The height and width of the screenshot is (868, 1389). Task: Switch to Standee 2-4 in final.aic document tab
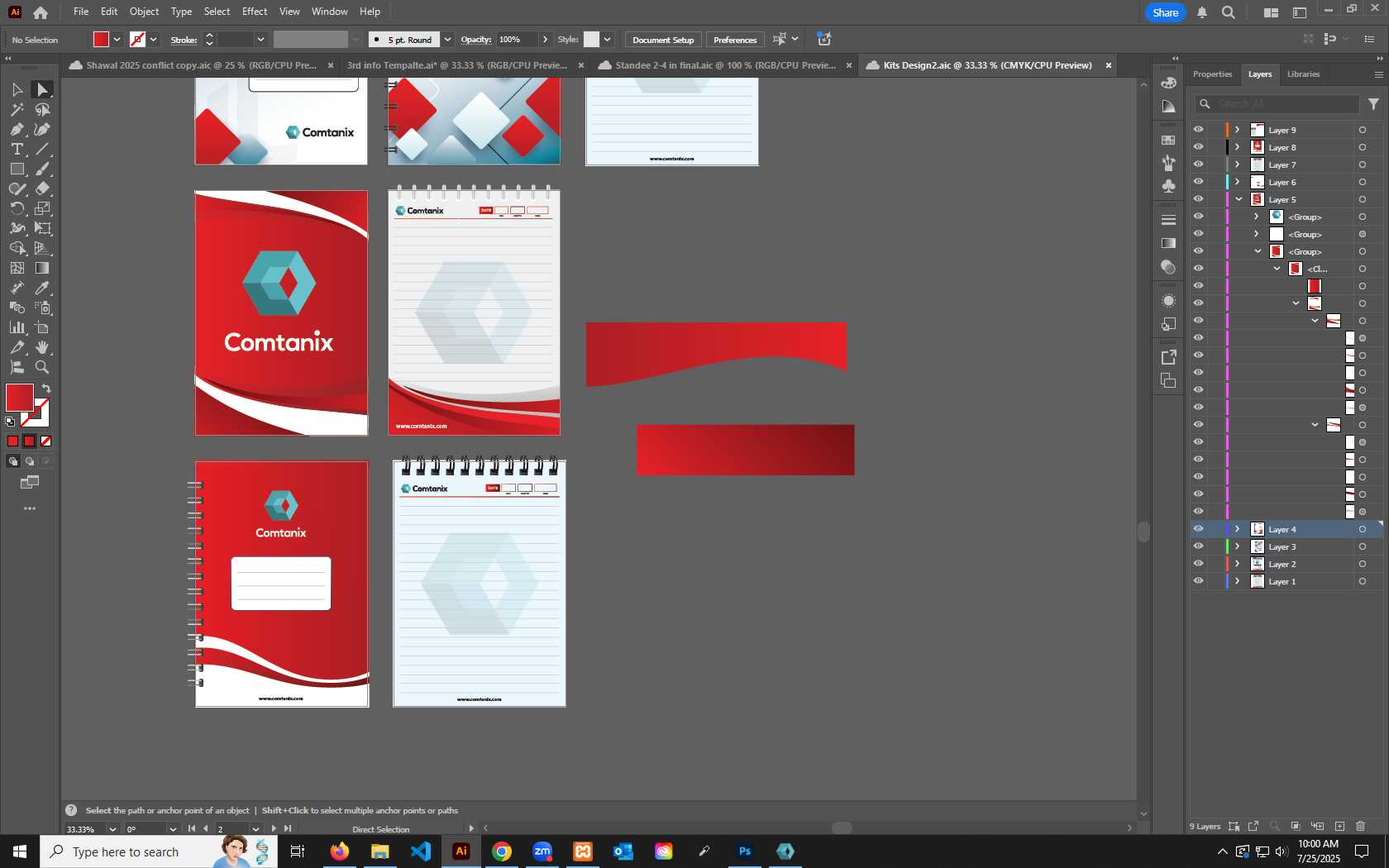725,65
